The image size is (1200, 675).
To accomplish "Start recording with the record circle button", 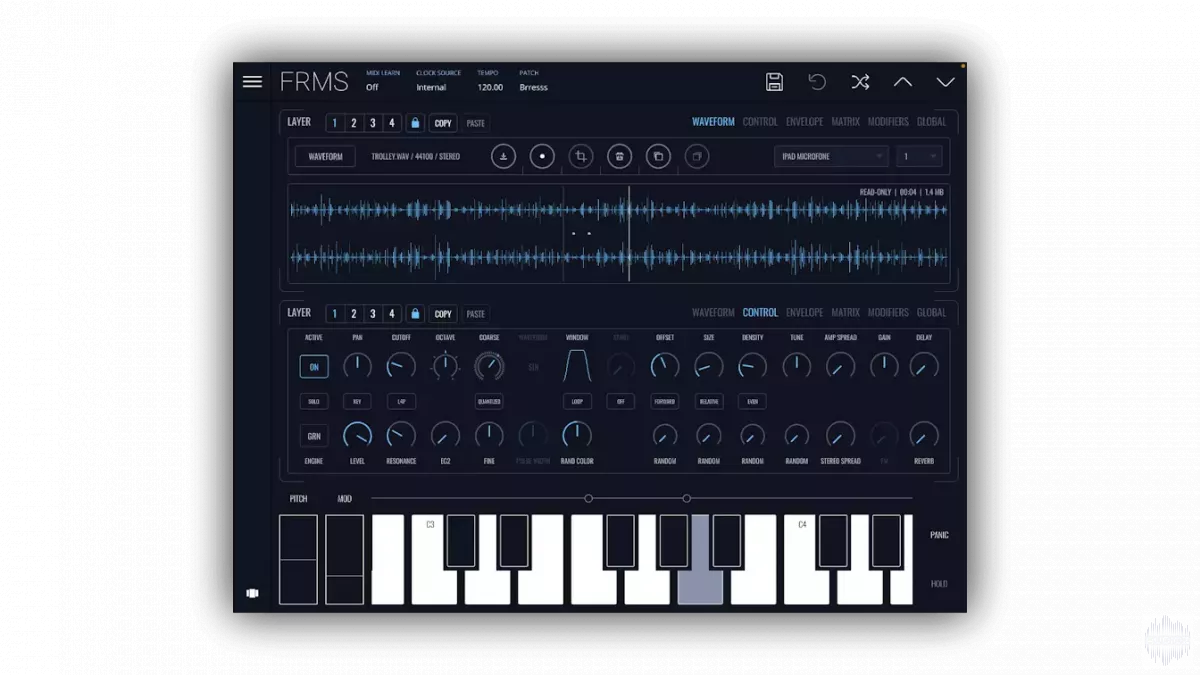I will tap(542, 157).
